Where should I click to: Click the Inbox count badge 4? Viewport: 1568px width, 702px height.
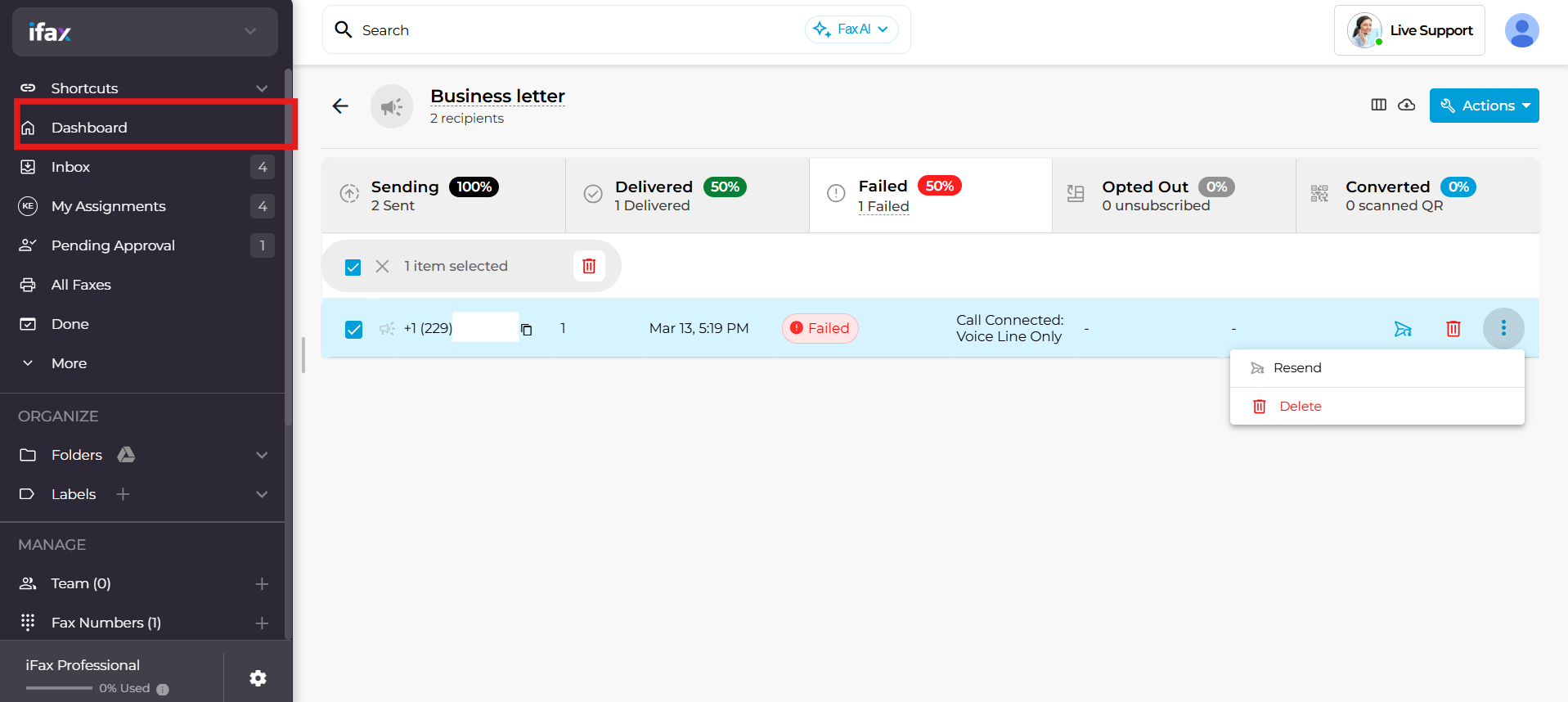(x=263, y=167)
